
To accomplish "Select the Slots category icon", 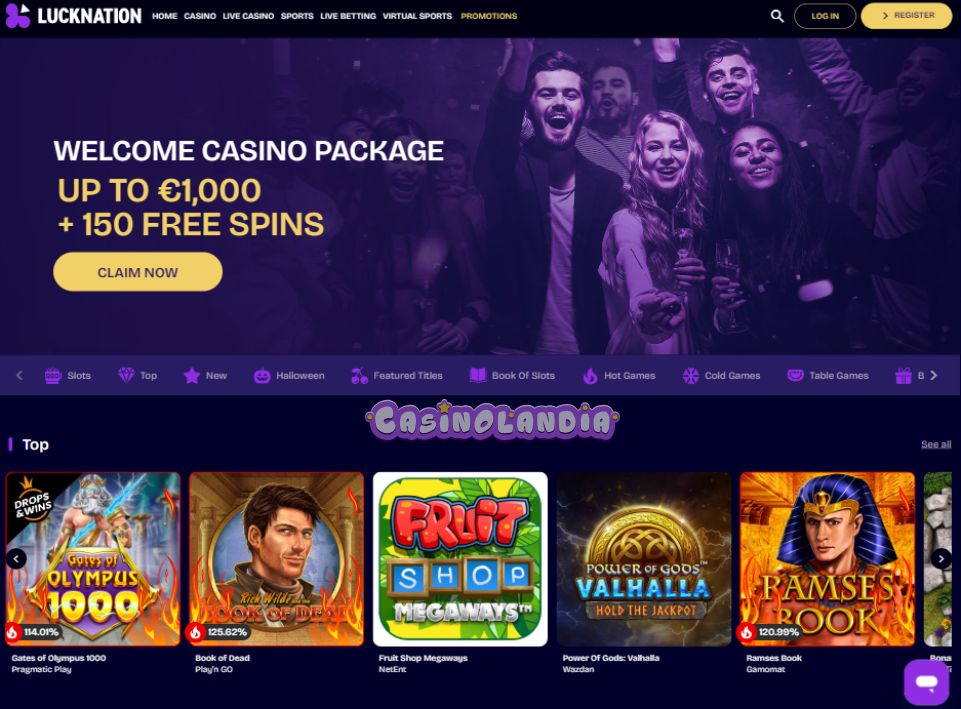I will pyautogui.click(x=53, y=376).
